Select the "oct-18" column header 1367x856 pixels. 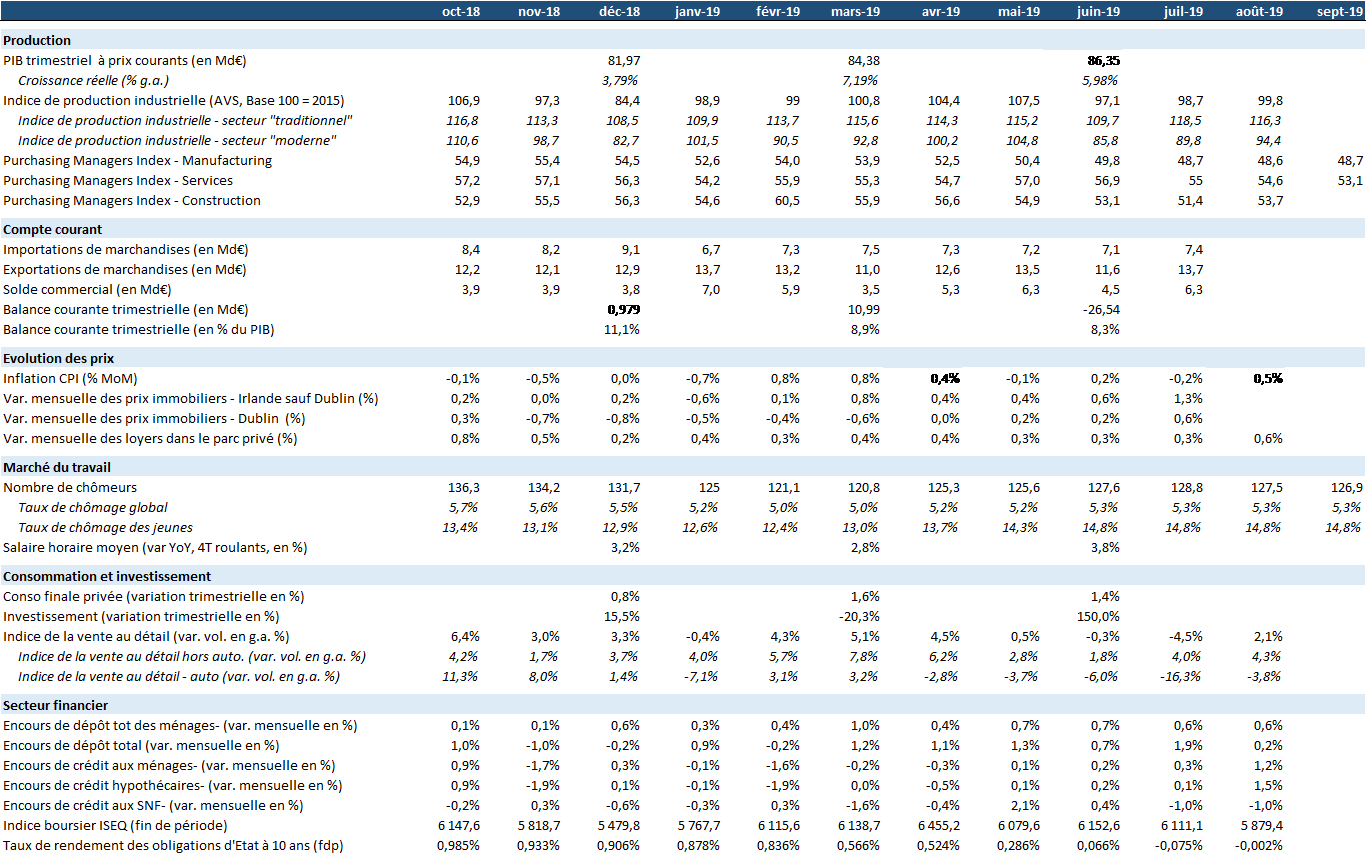[x=461, y=11]
